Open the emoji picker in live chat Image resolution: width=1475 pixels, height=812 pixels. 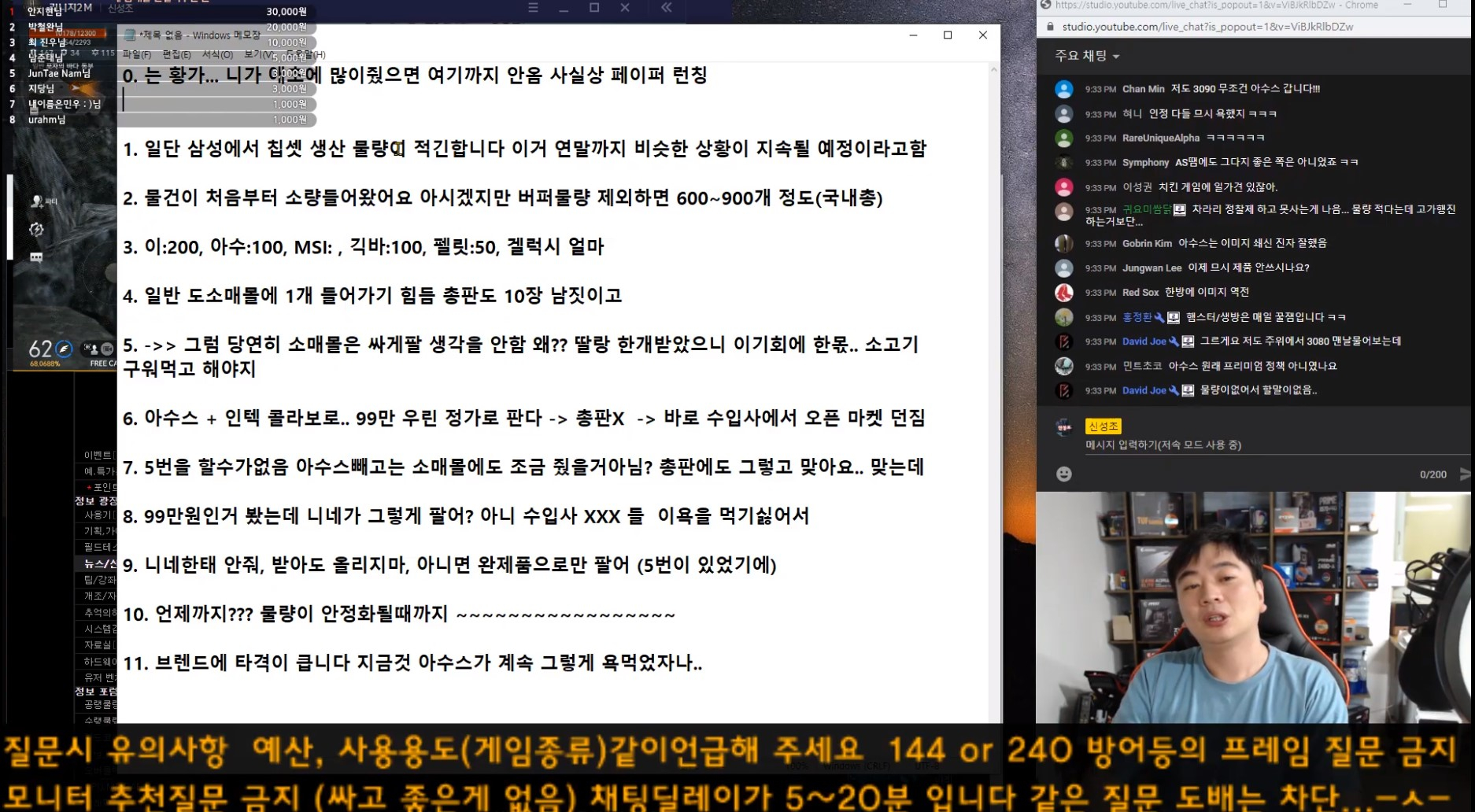click(x=1063, y=474)
